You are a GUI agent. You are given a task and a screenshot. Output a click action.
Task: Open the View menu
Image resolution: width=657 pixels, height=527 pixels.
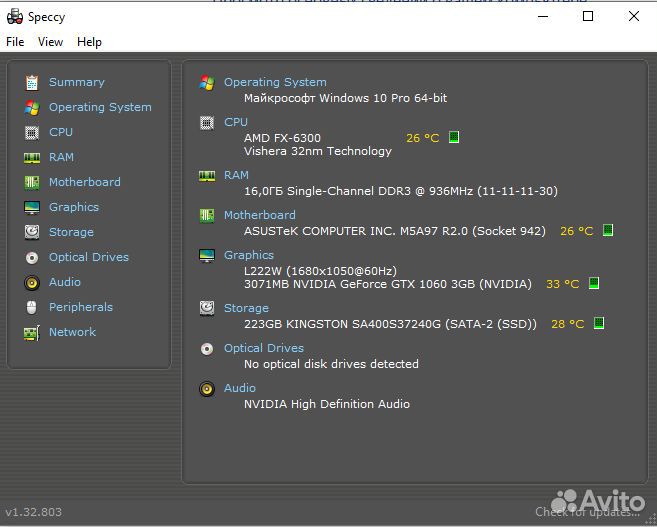point(50,42)
